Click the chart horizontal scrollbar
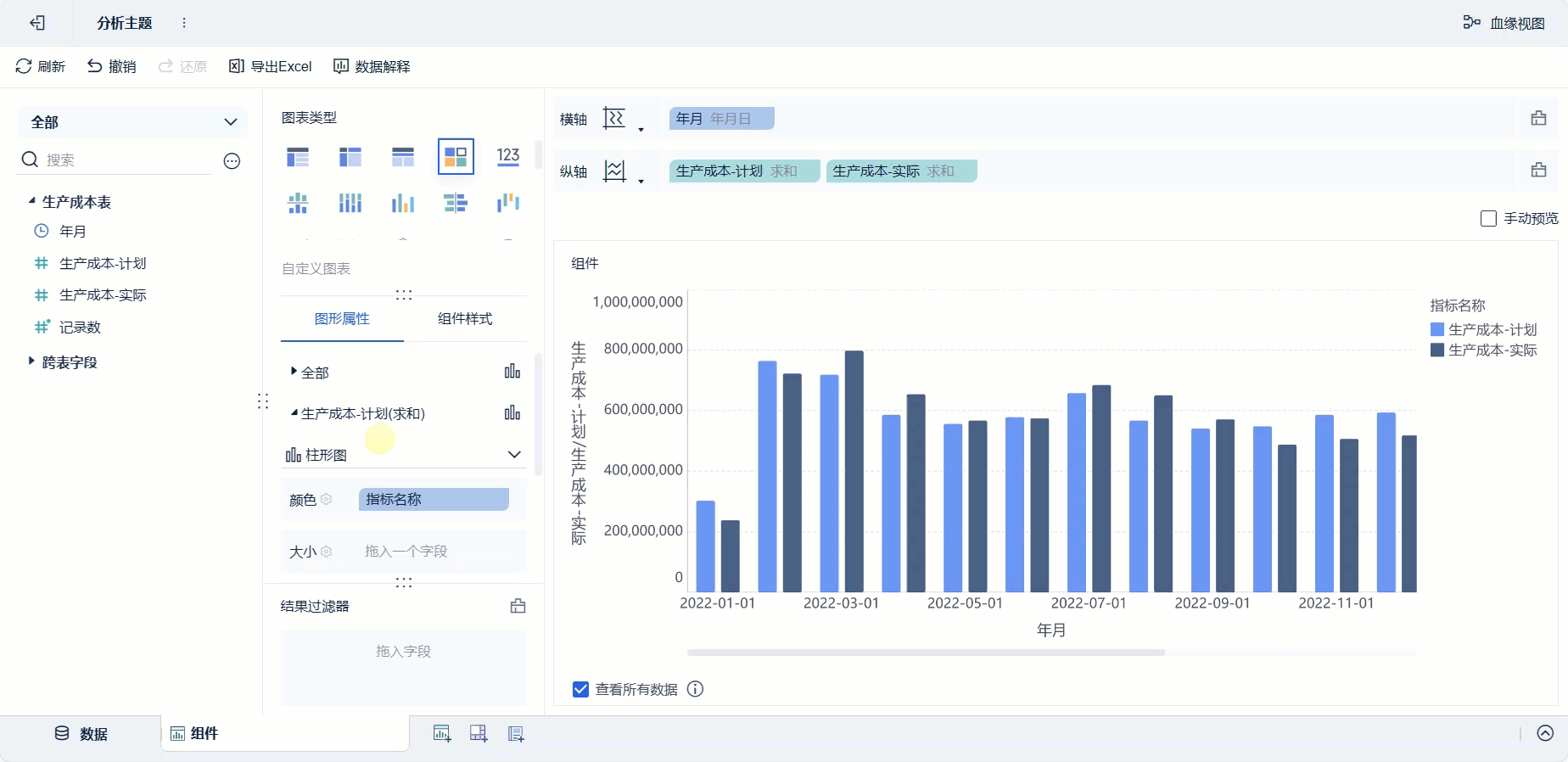Screen dimensions: 1568x762 click(x=925, y=653)
